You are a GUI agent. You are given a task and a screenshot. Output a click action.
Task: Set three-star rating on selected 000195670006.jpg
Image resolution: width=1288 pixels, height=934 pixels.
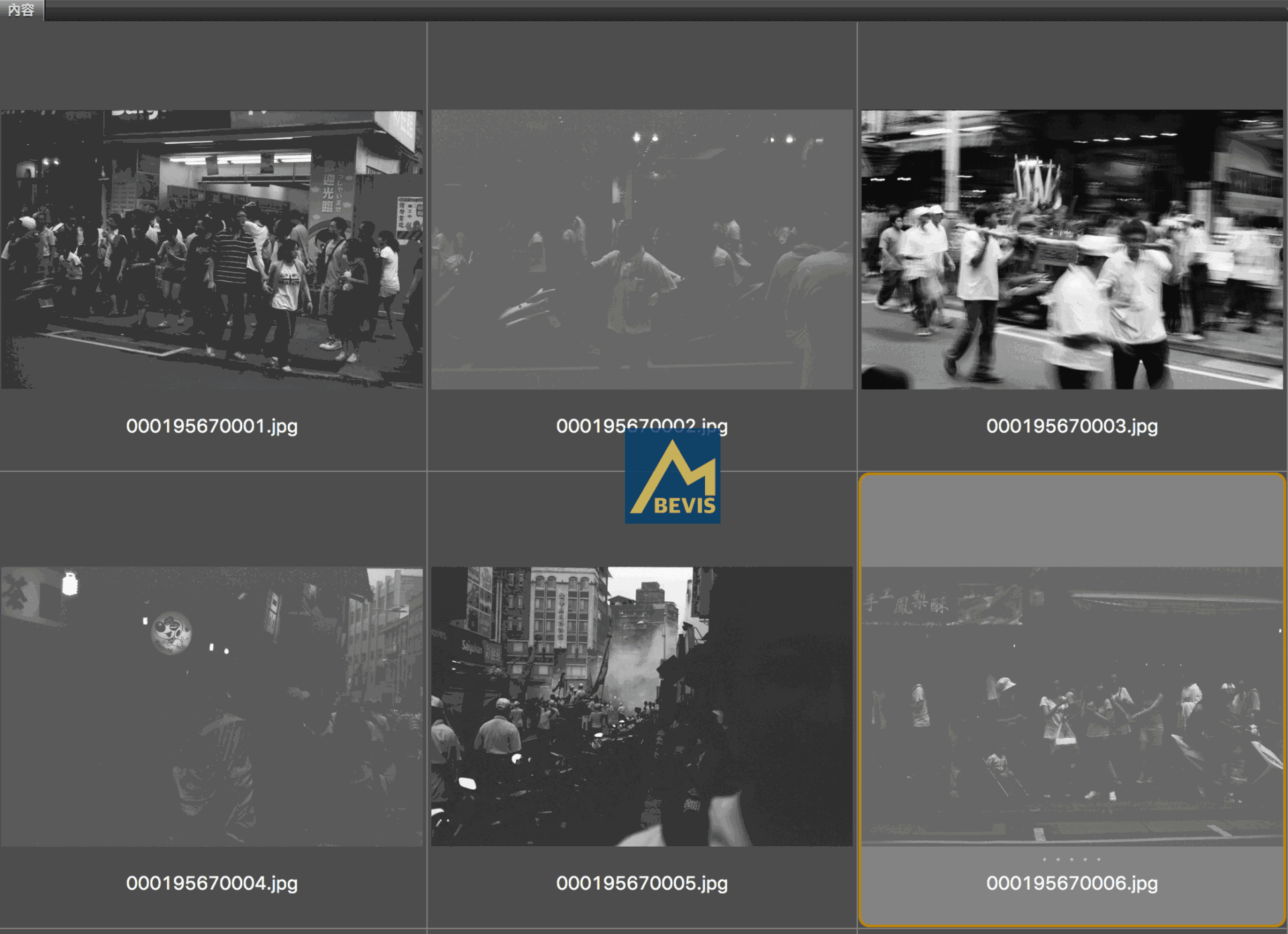pos(1071,859)
